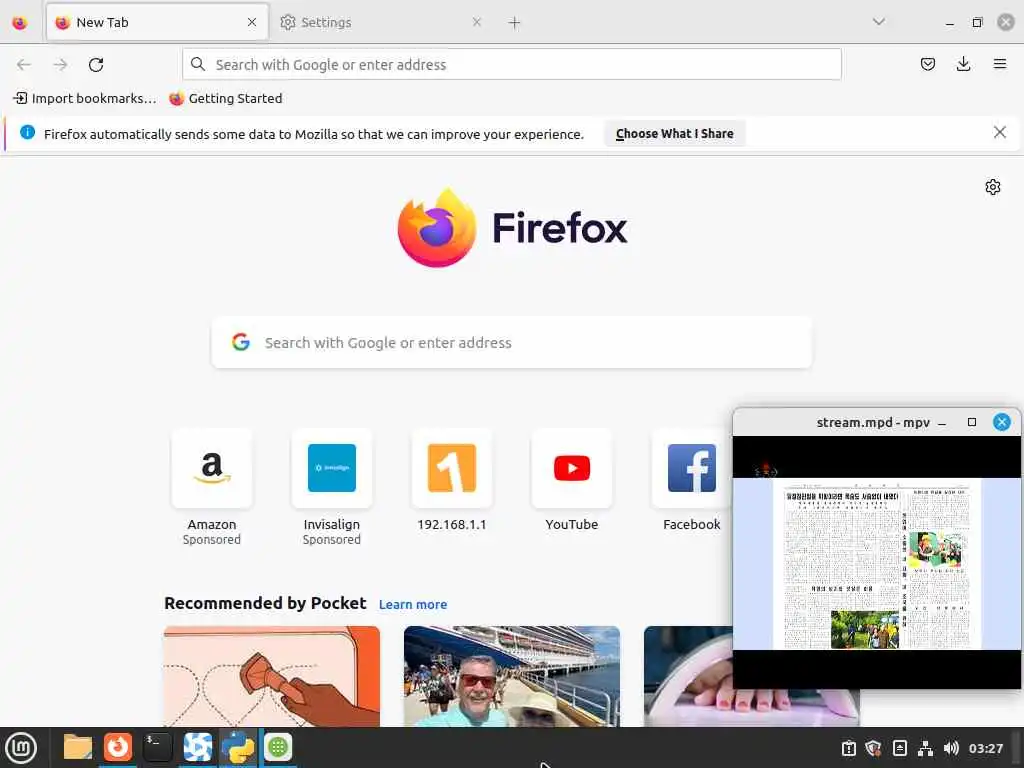Image resolution: width=1024 pixels, height=768 pixels.
Task: Open the network connections tray icon
Action: click(925, 748)
